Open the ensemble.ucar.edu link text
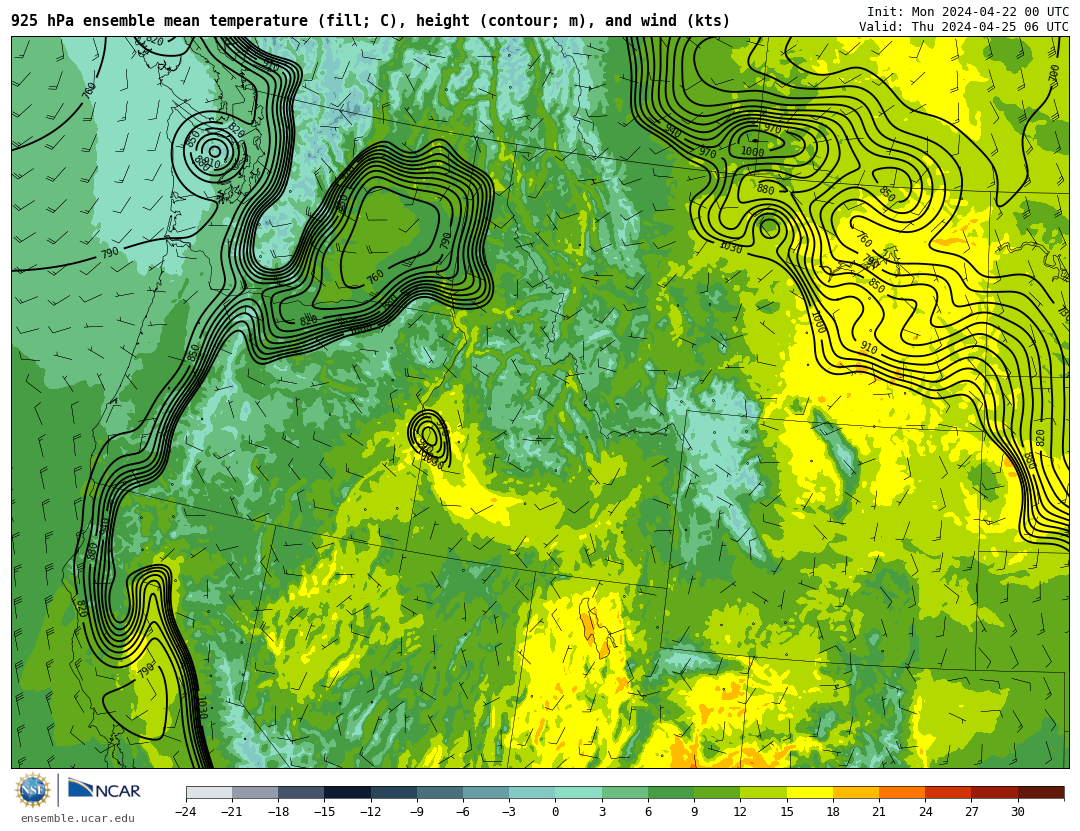Screen dimensions: 1080x831 78,818
